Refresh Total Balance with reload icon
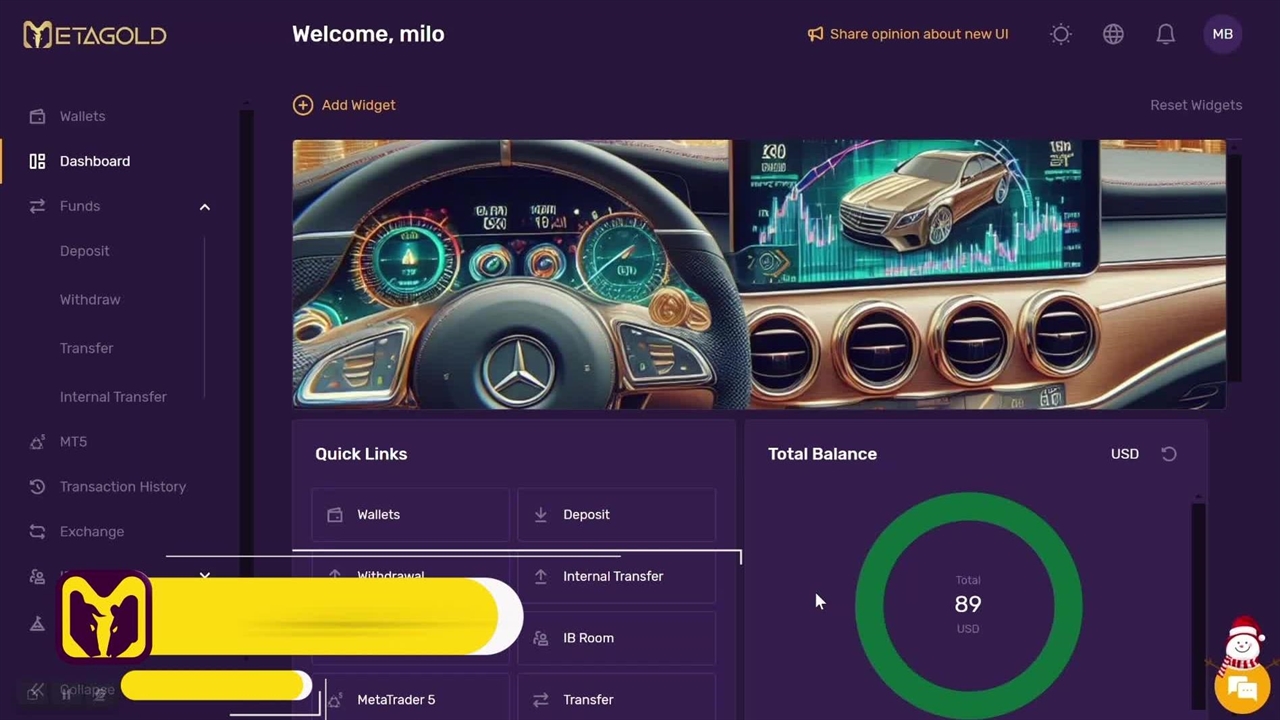This screenshot has height=720, width=1280. click(x=1169, y=454)
